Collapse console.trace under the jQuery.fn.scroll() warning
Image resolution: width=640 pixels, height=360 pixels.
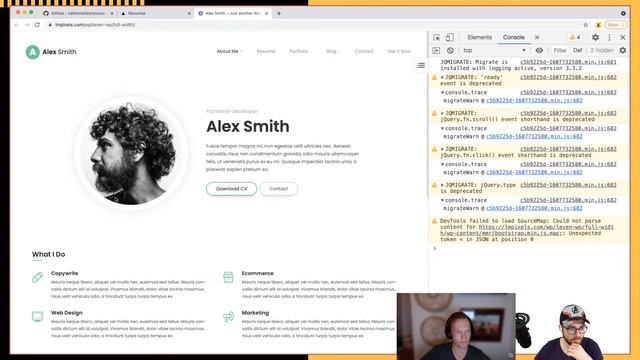442,129
